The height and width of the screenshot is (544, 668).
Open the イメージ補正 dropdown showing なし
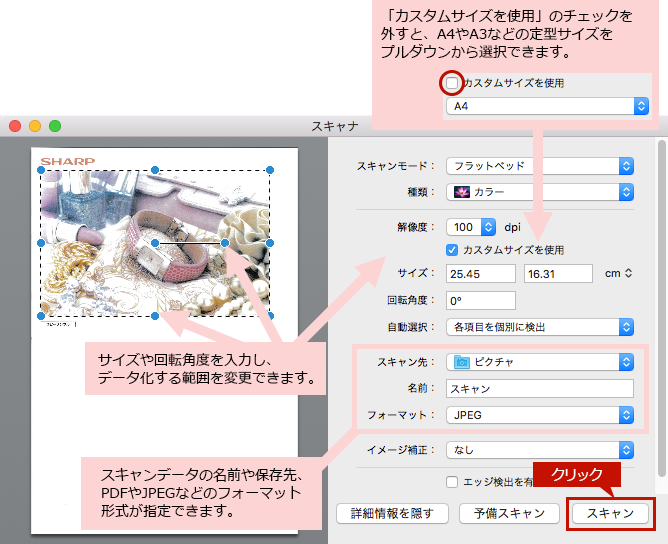(x=540, y=450)
